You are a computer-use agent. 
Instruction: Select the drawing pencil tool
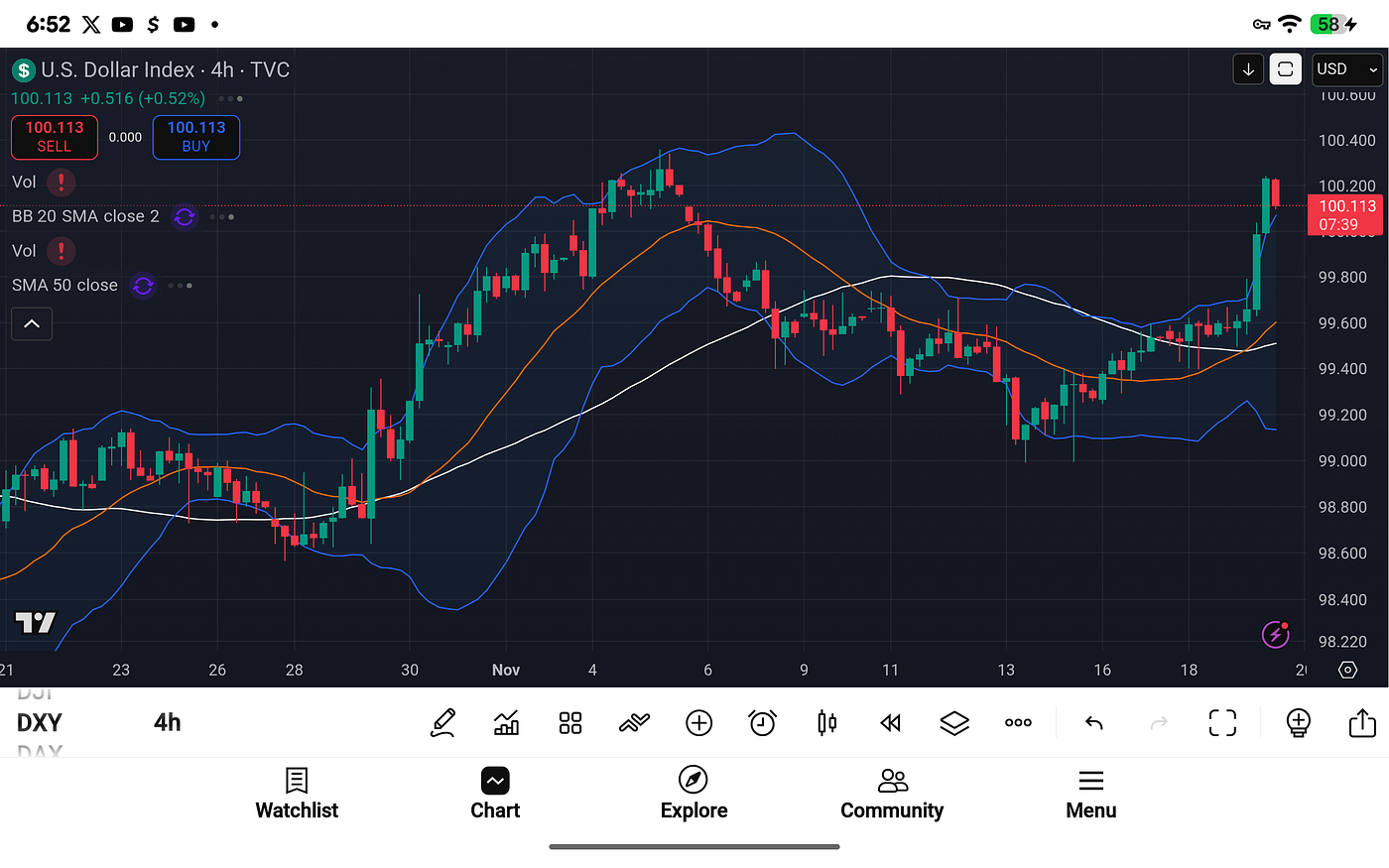[x=442, y=722]
